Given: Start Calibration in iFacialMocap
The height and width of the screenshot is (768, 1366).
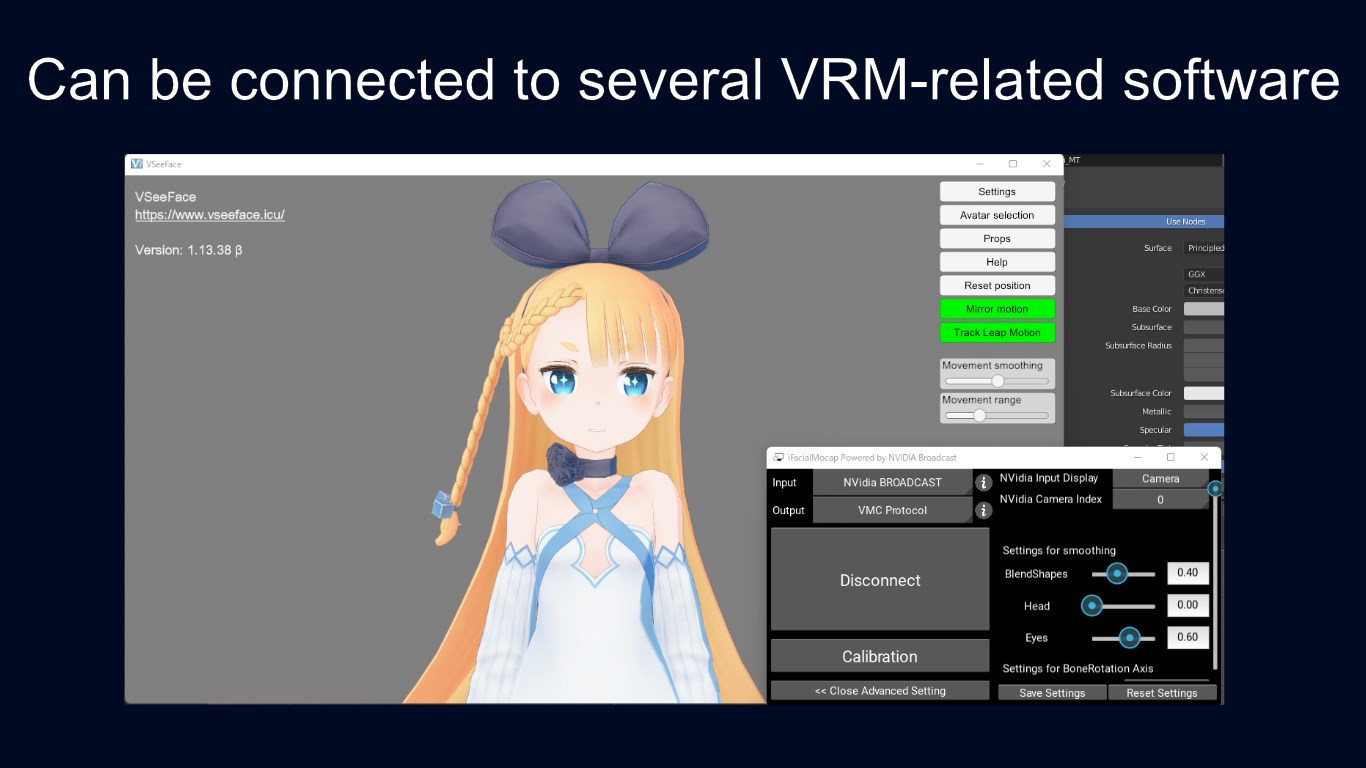Looking at the screenshot, I should [879, 656].
